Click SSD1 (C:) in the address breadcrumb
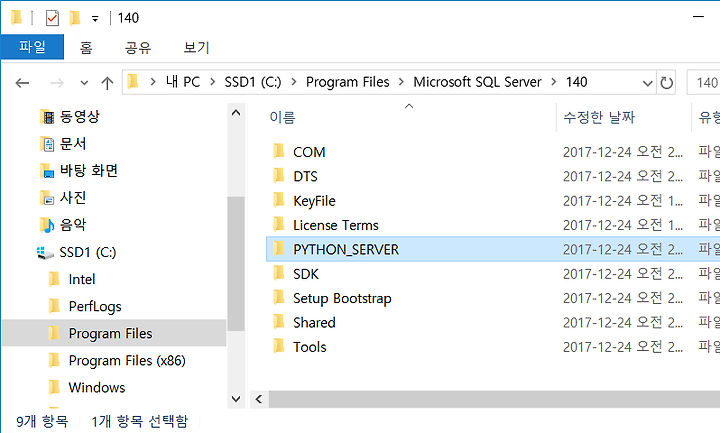This screenshot has width=720, height=433. (x=253, y=82)
